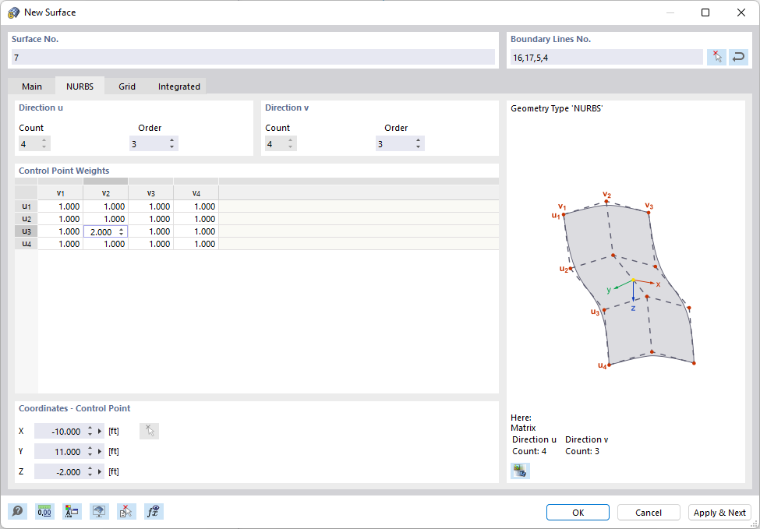The image size is (760, 529).
Task: Click weight cell at u3, v3
Action: click(x=151, y=231)
